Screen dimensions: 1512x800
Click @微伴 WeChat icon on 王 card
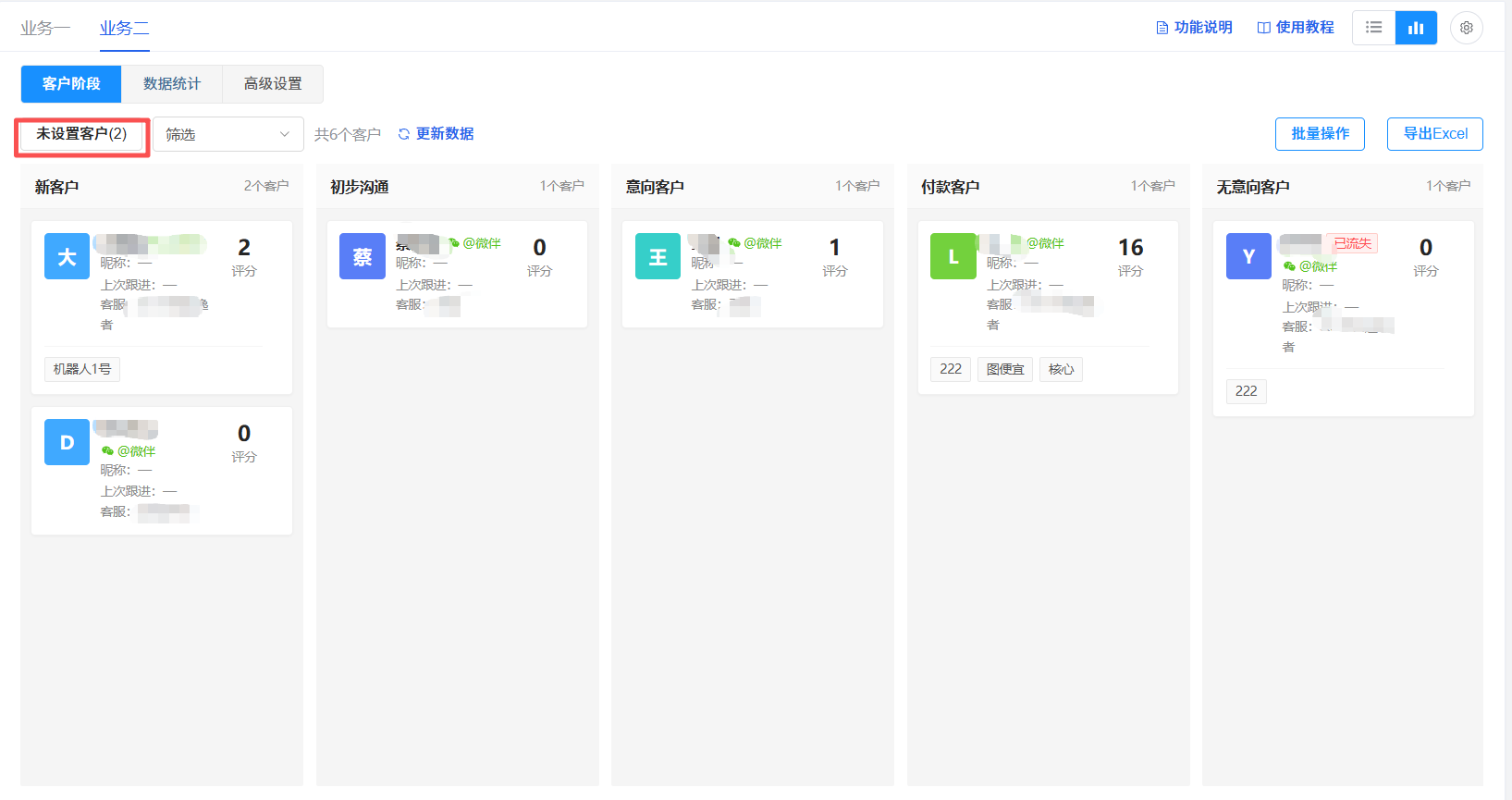734,243
